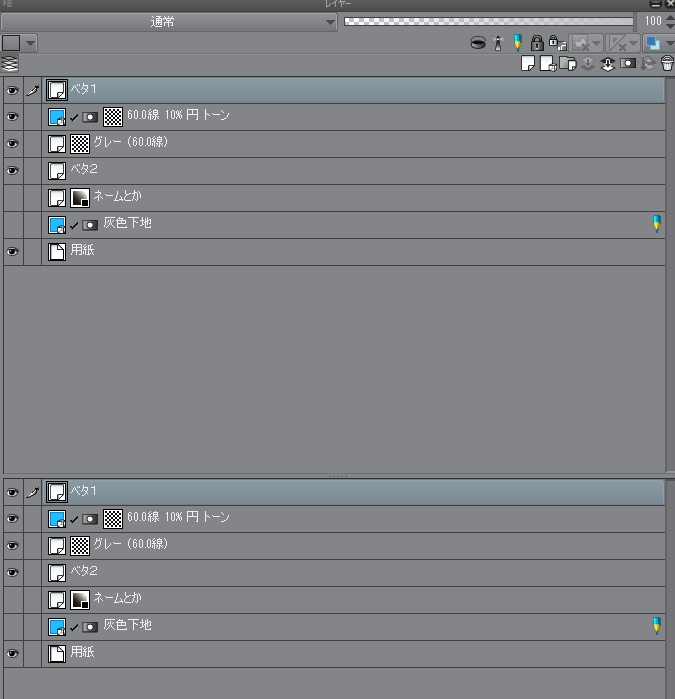Click Create Layer Mask icon
The width and height of the screenshot is (675, 699).
628,64
